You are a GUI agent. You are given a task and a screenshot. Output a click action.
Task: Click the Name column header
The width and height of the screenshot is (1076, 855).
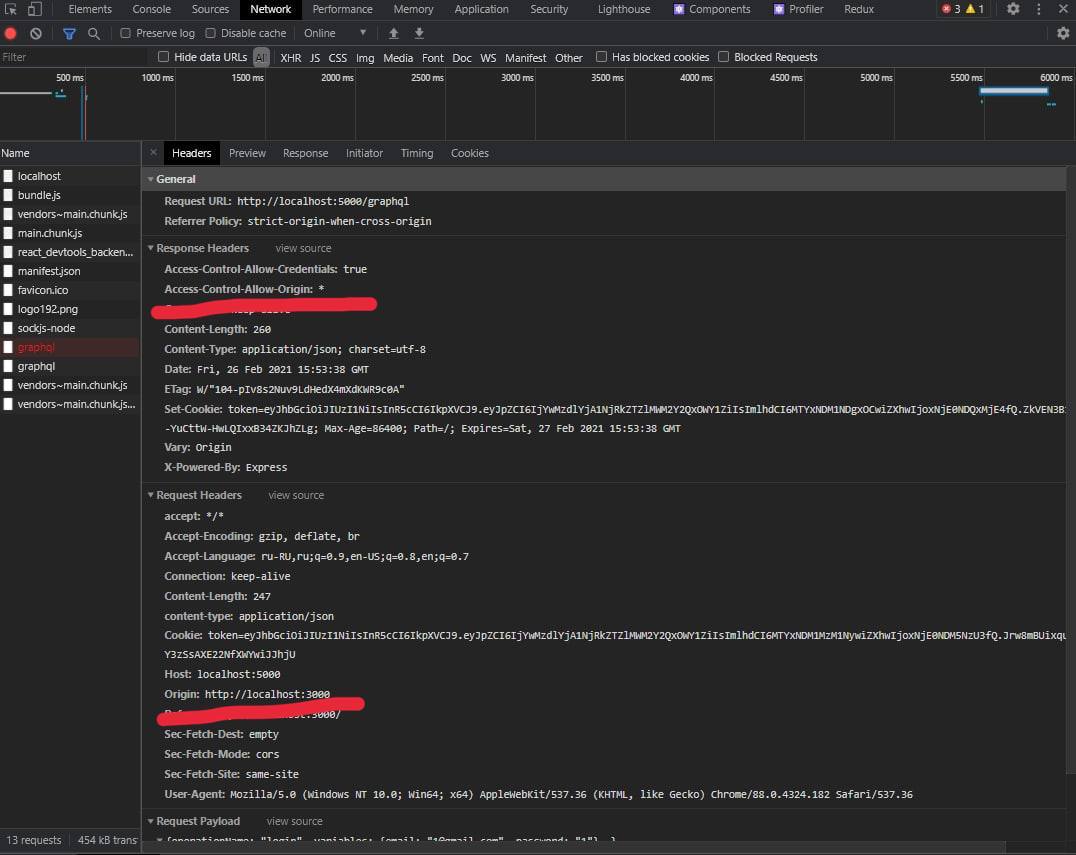pos(70,153)
